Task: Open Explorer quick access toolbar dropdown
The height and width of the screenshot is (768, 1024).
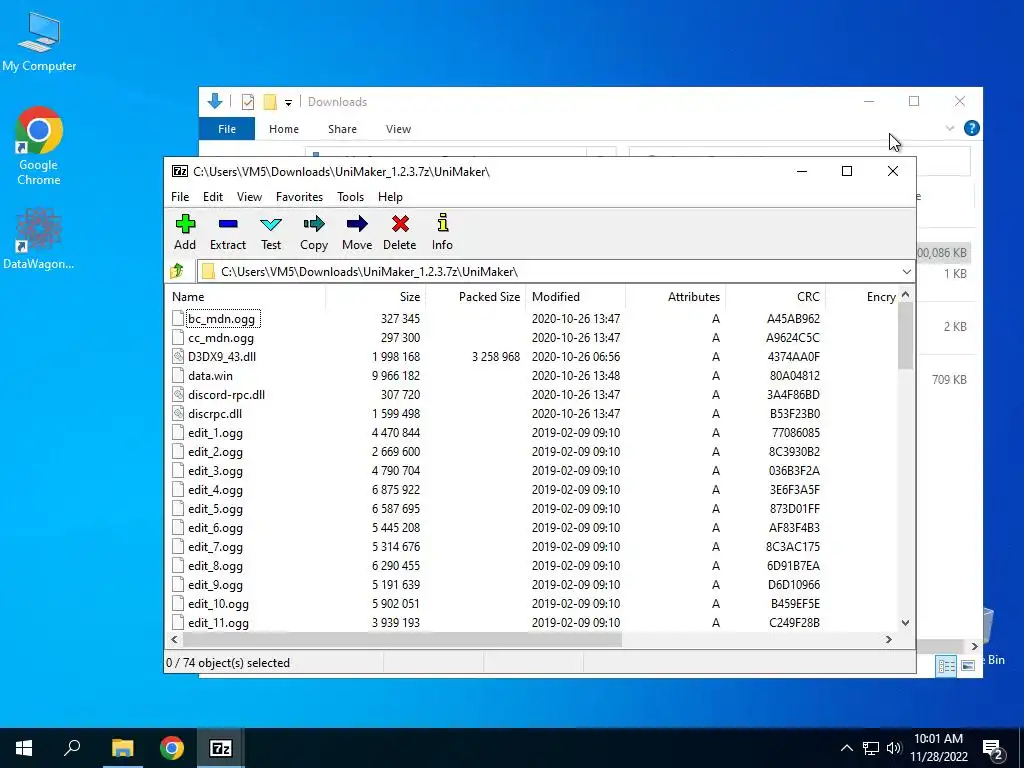Action: pyautogui.click(x=288, y=103)
